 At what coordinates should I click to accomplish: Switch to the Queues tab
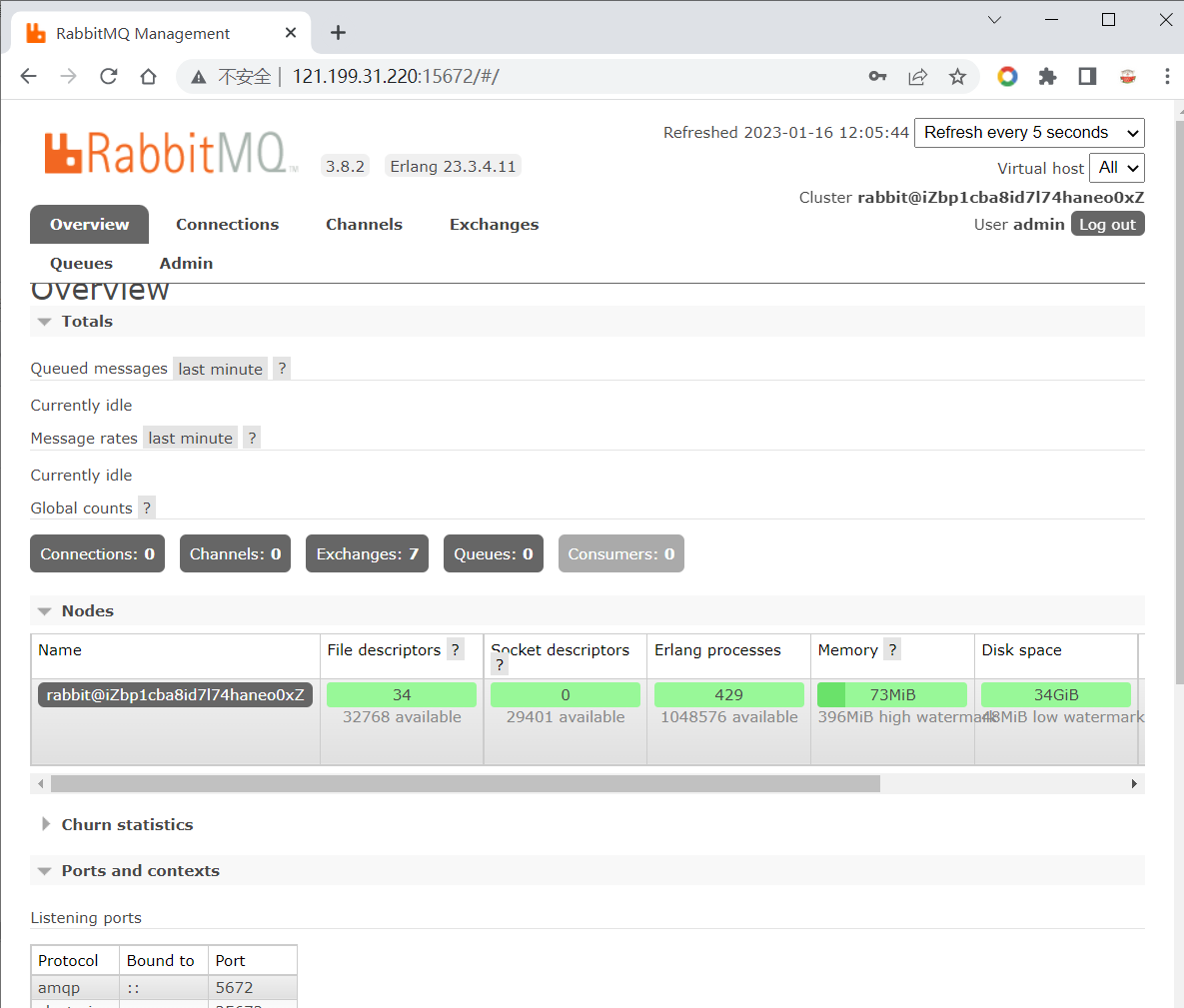coord(81,264)
